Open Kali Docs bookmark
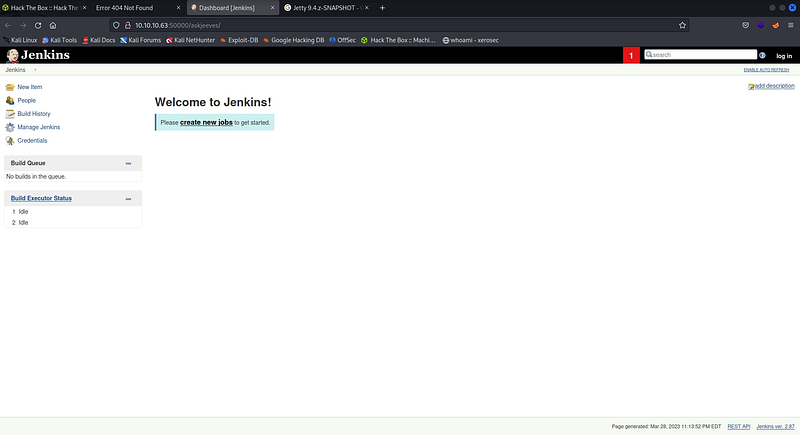The image size is (800, 435). (99, 40)
